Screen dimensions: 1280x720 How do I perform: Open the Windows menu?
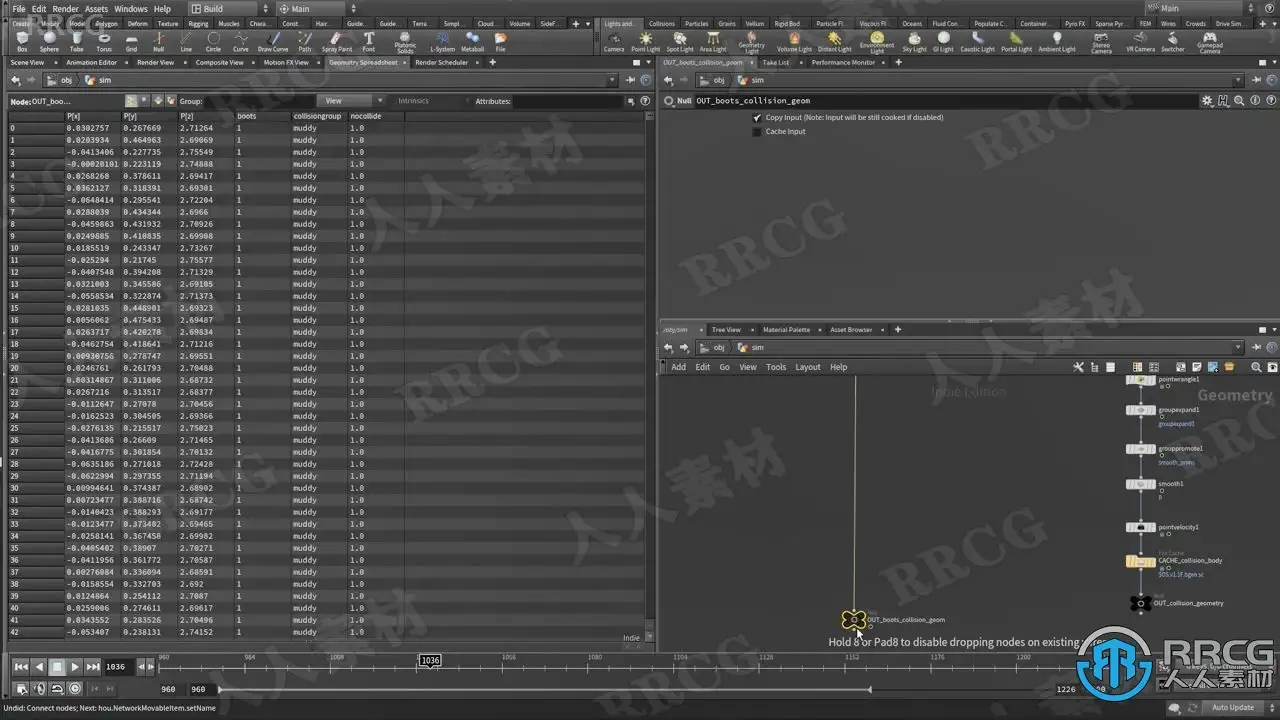pyautogui.click(x=131, y=9)
